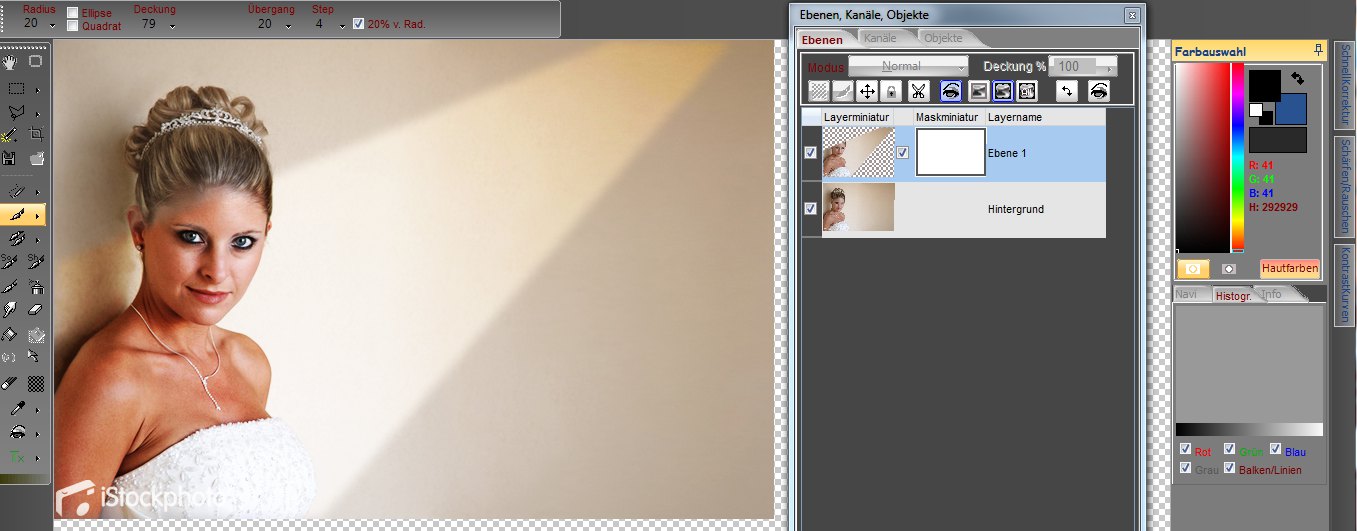
Task: Click the scissors icon in layers panel
Action: pyautogui.click(x=918, y=91)
